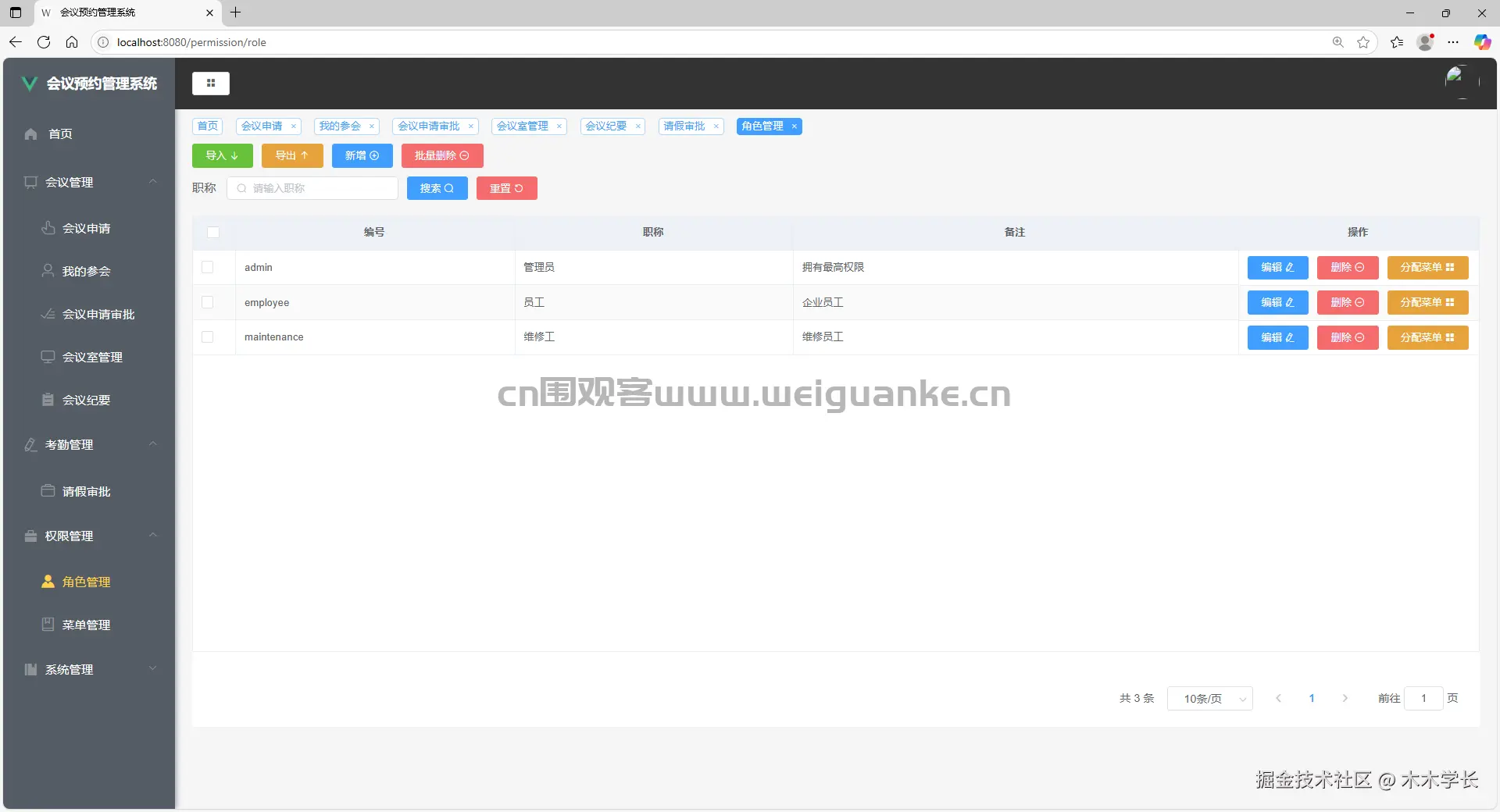Viewport: 1500px width, 812px height.
Task: Click the browser back arrow
Action: click(x=16, y=42)
